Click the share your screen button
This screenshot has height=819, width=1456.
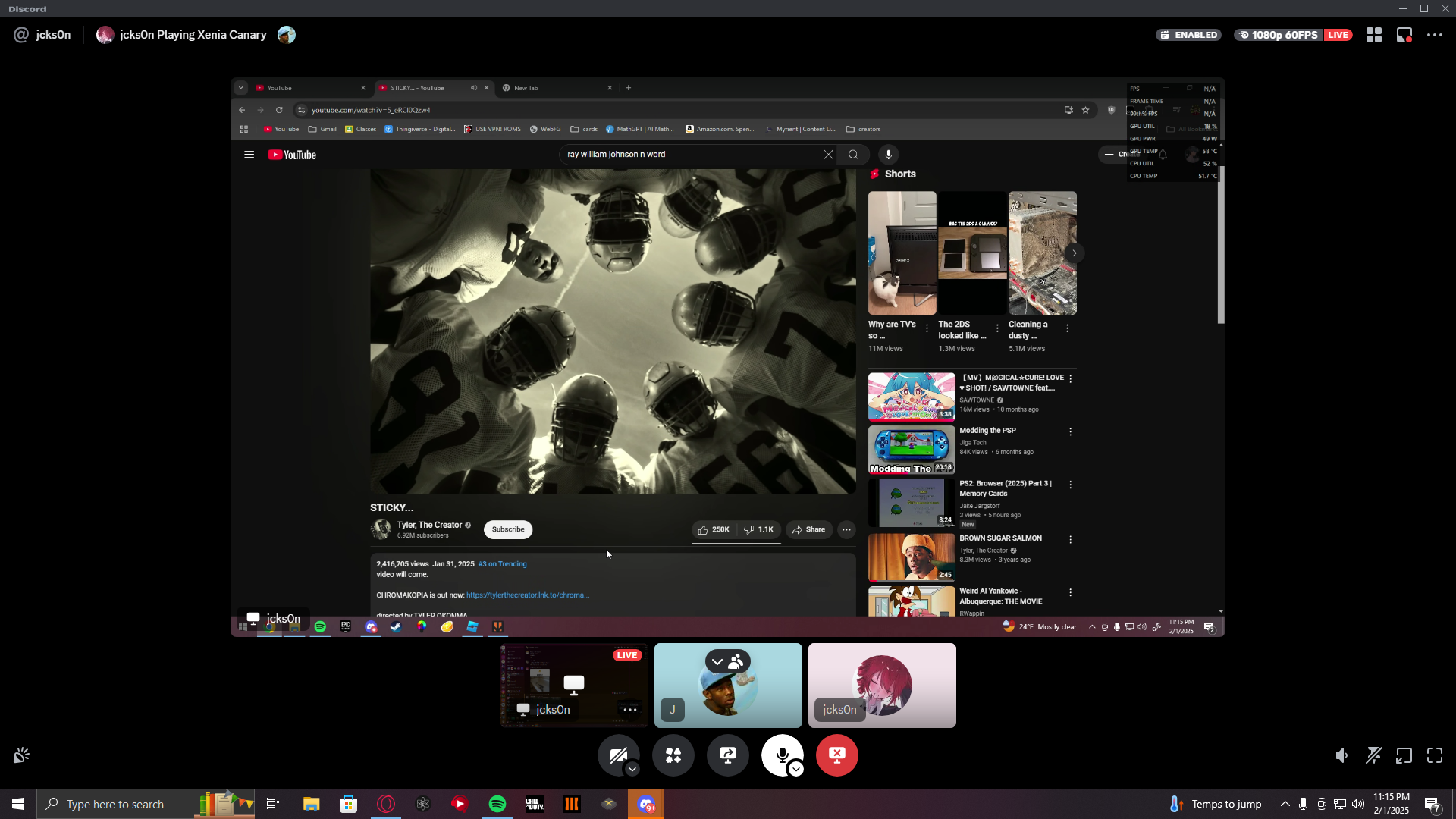[x=728, y=755]
